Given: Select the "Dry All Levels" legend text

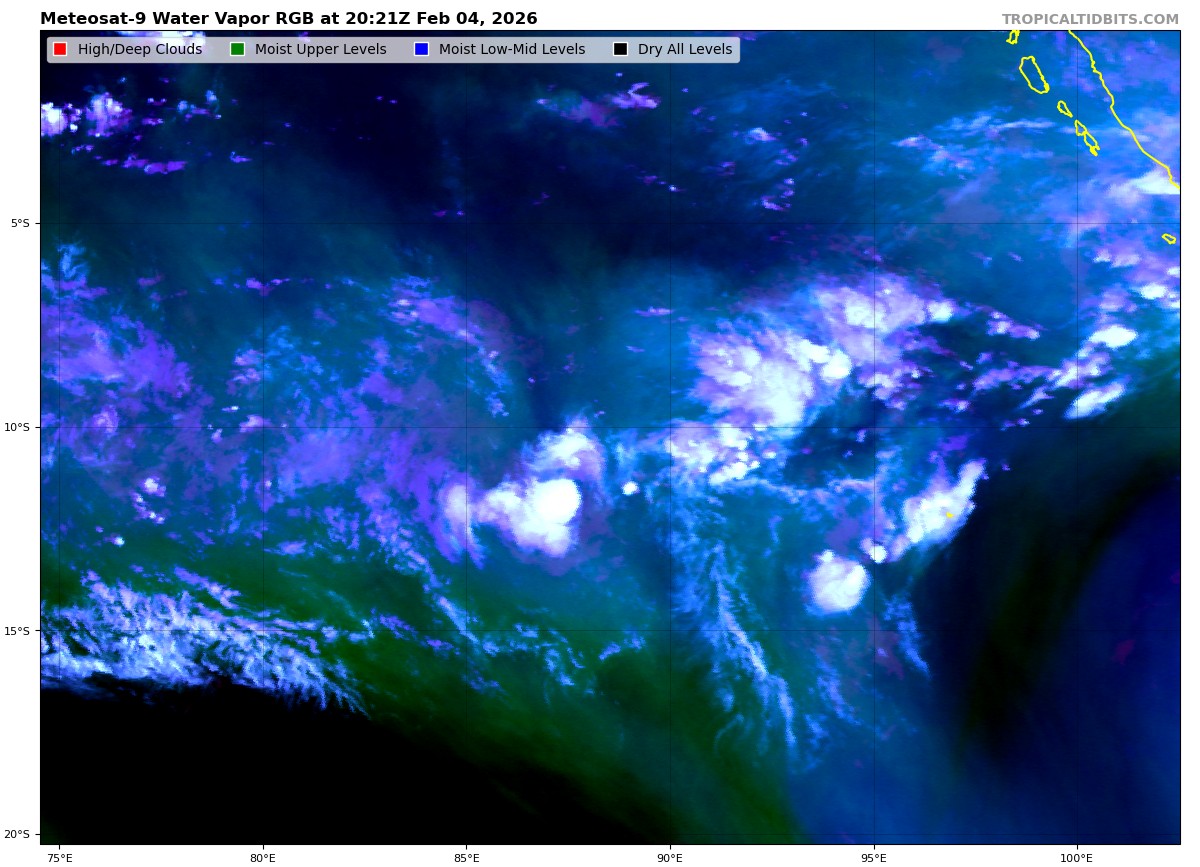Looking at the screenshot, I should click(685, 50).
